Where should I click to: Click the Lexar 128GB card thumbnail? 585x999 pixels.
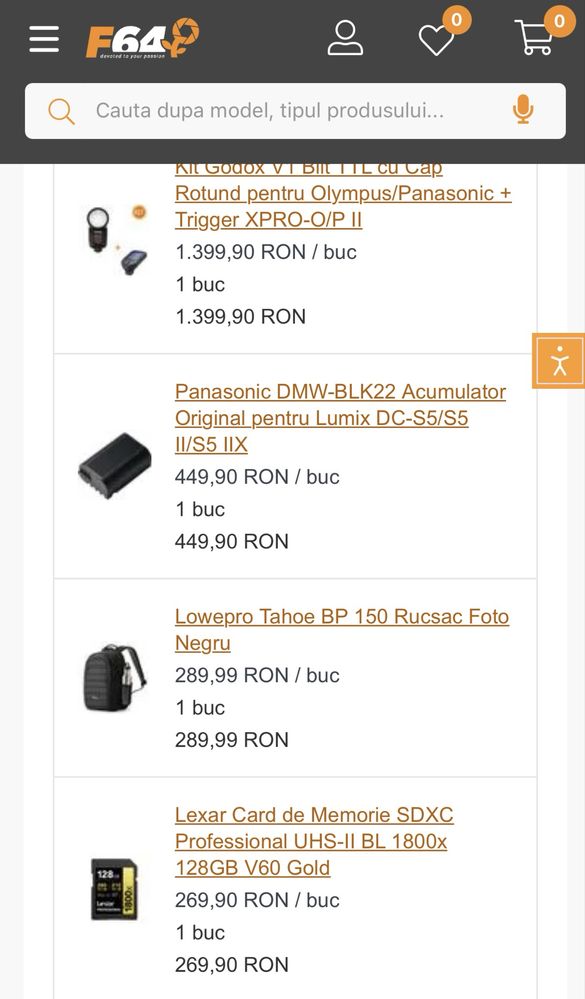coord(115,889)
